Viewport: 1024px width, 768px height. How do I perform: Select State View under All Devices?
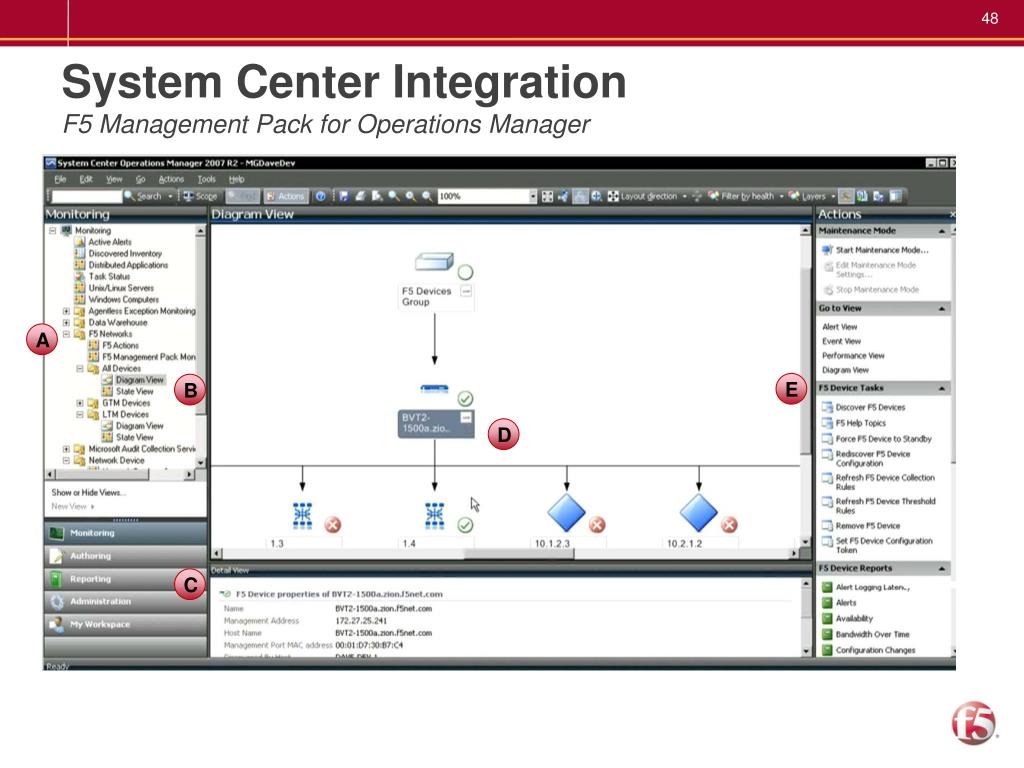pyautogui.click(x=135, y=391)
